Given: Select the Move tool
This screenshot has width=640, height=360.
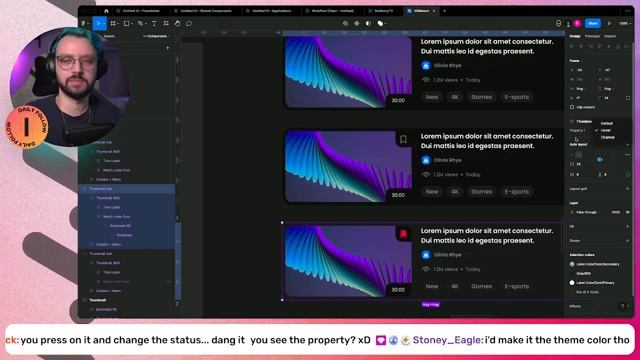Looking at the screenshot, I should pos(98,24).
